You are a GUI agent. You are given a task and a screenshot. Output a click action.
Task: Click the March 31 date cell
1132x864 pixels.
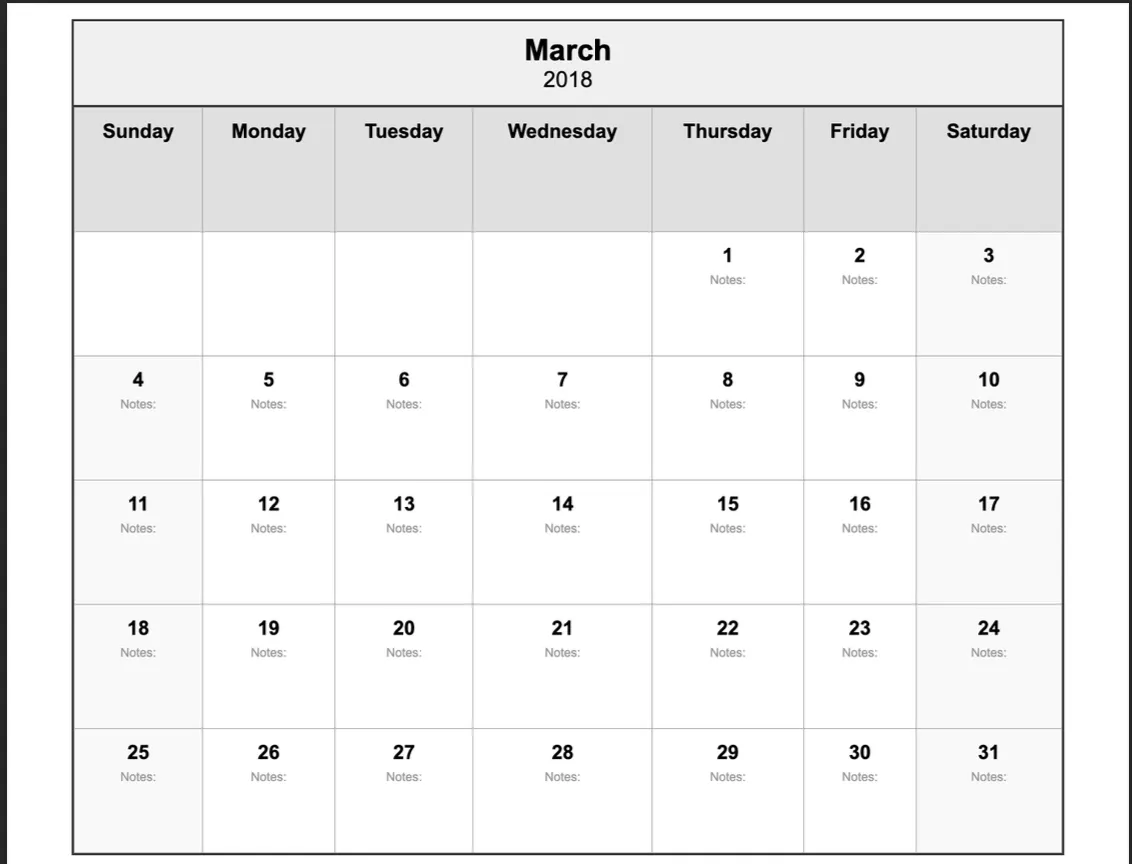[x=988, y=790]
